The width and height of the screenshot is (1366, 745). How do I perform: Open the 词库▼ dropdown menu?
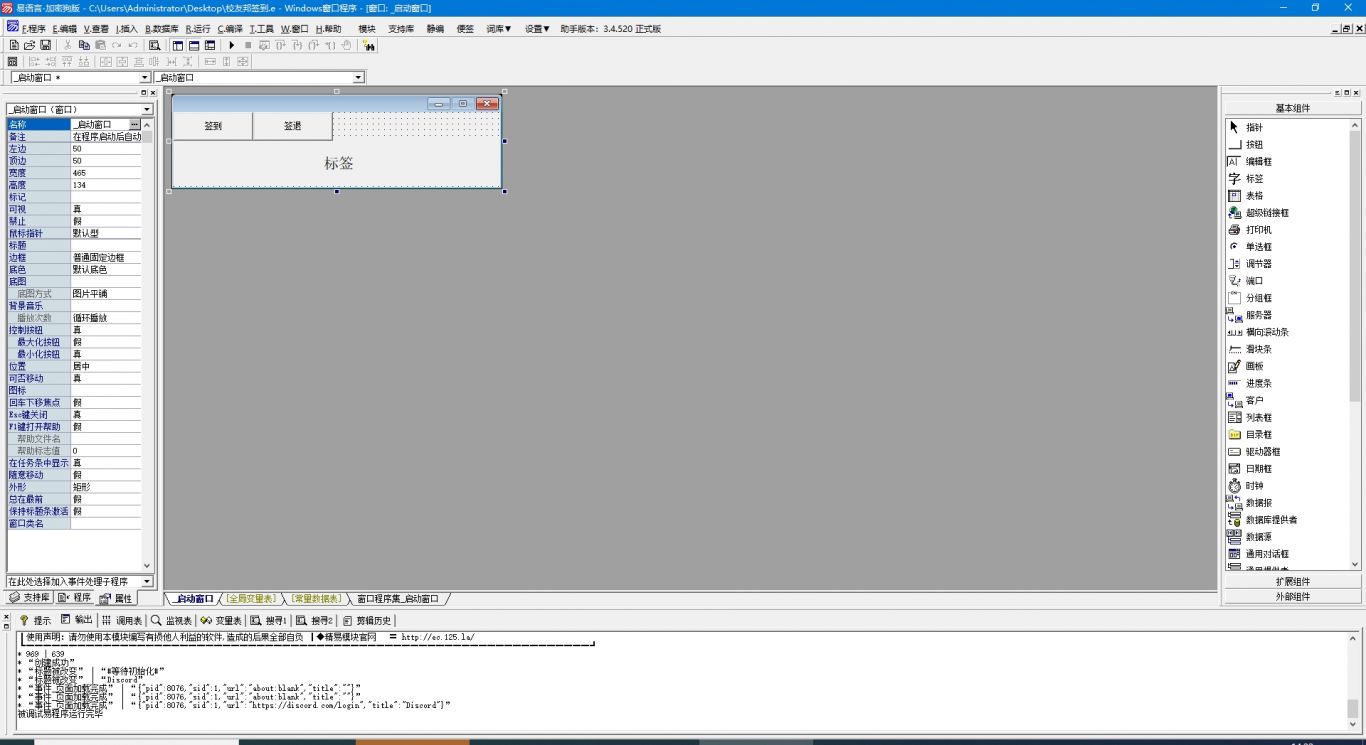point(498,29)
